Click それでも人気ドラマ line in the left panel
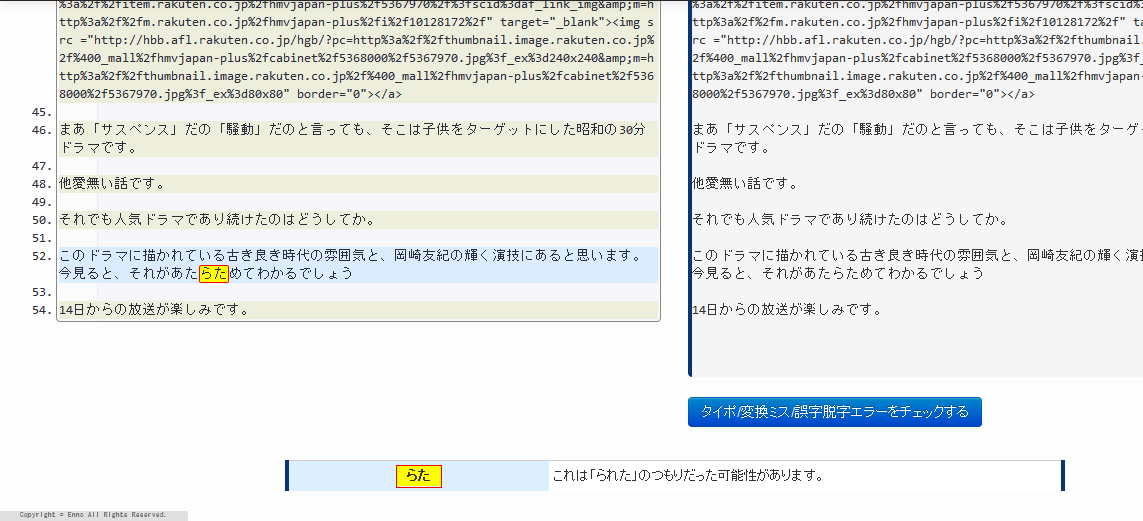Image resolution: width=1143 pixels, height=521 pixels. point(216,220)
